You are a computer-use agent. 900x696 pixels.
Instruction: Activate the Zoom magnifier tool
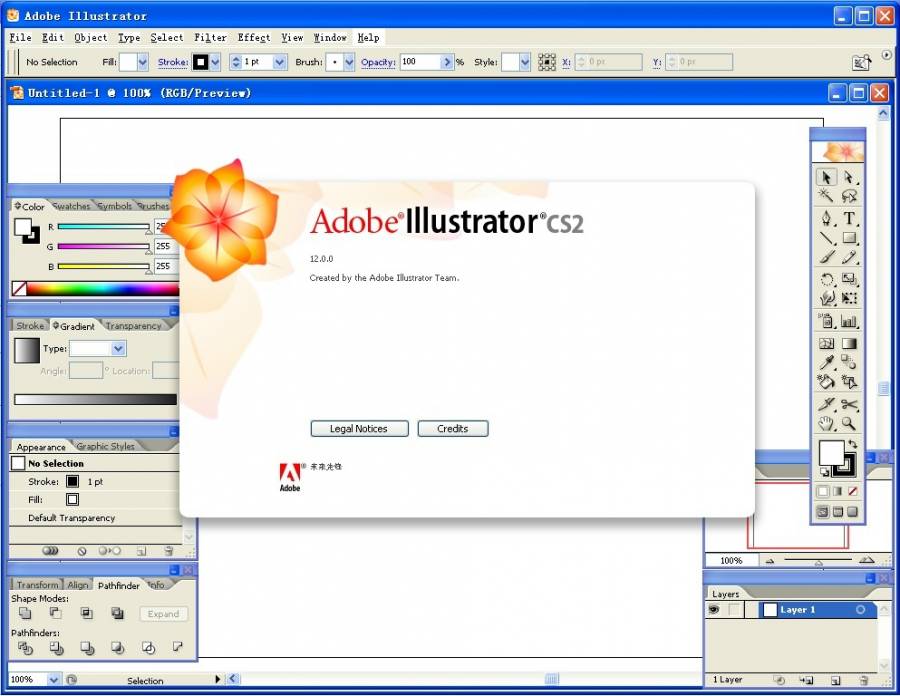click(x=849, y=424)
